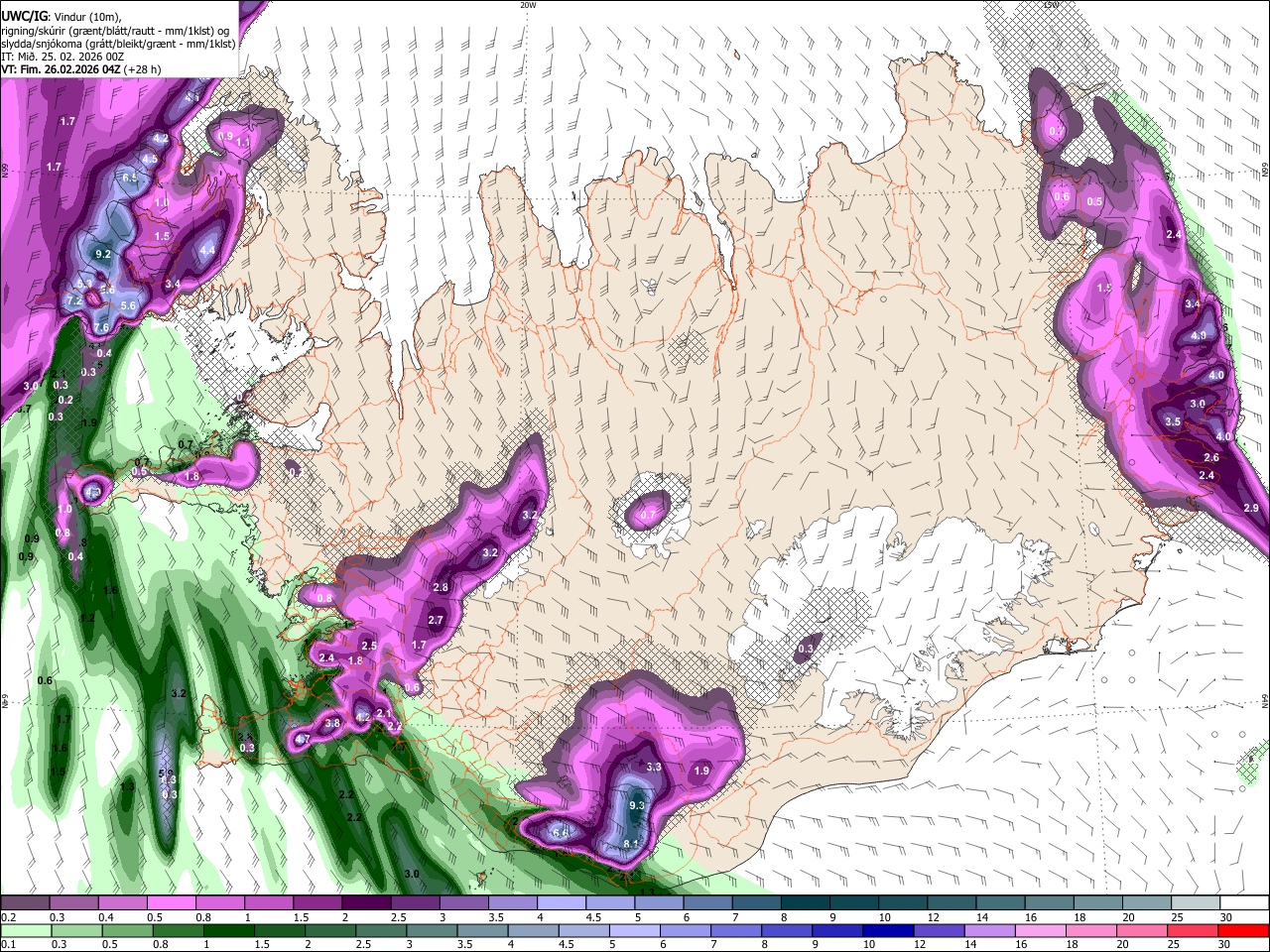This screenshot has height=952, width=1270.
Task: Click the 9.2 precipitation value
Action: (102, 254)
